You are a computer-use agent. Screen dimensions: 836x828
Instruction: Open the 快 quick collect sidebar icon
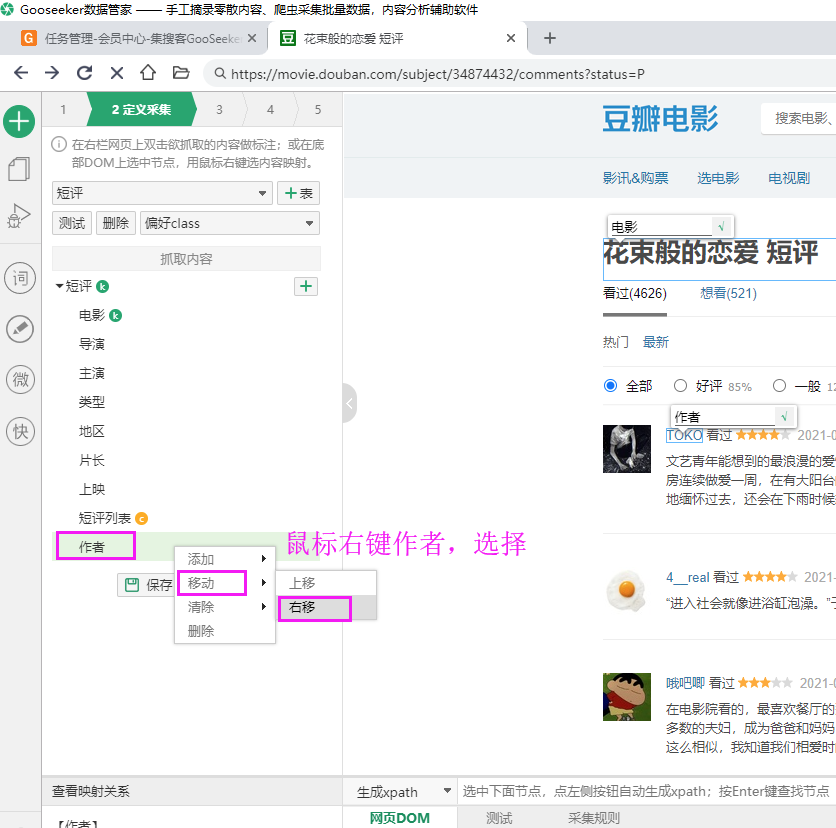pyautogui.click(x=20, y=431)
